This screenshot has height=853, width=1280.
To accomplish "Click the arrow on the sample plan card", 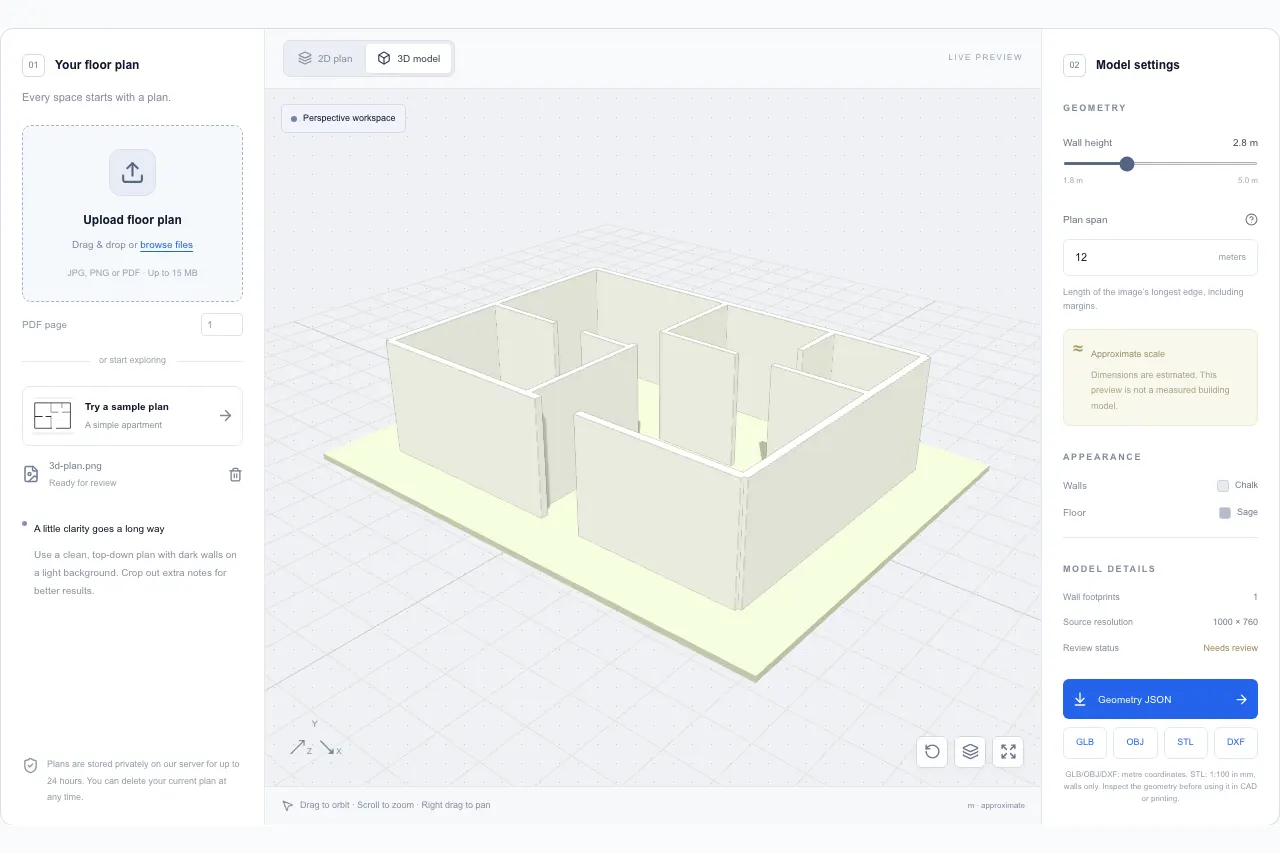I will pos(225,416).
